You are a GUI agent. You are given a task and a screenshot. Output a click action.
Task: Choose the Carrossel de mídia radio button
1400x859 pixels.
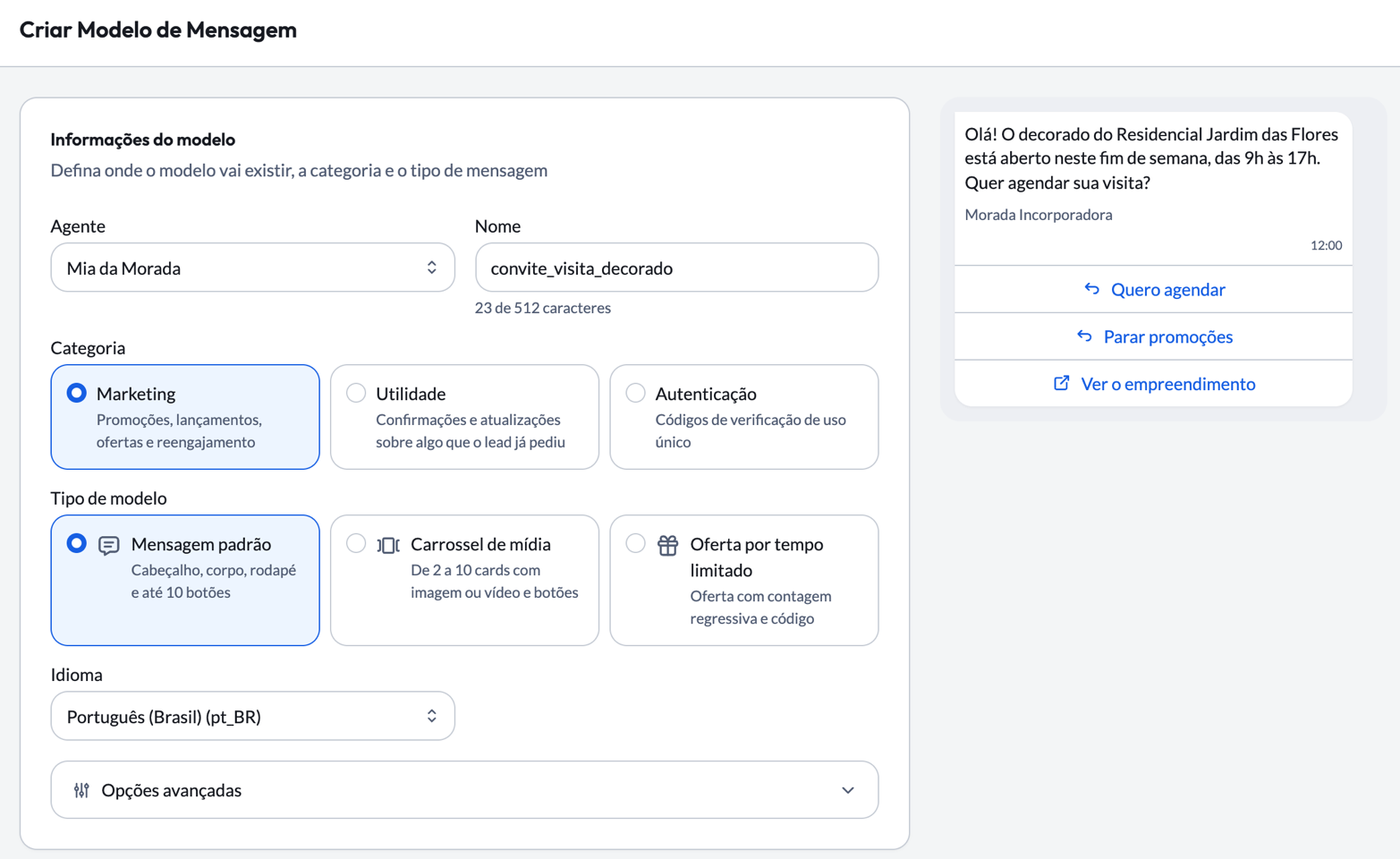[x=355, y=544]
